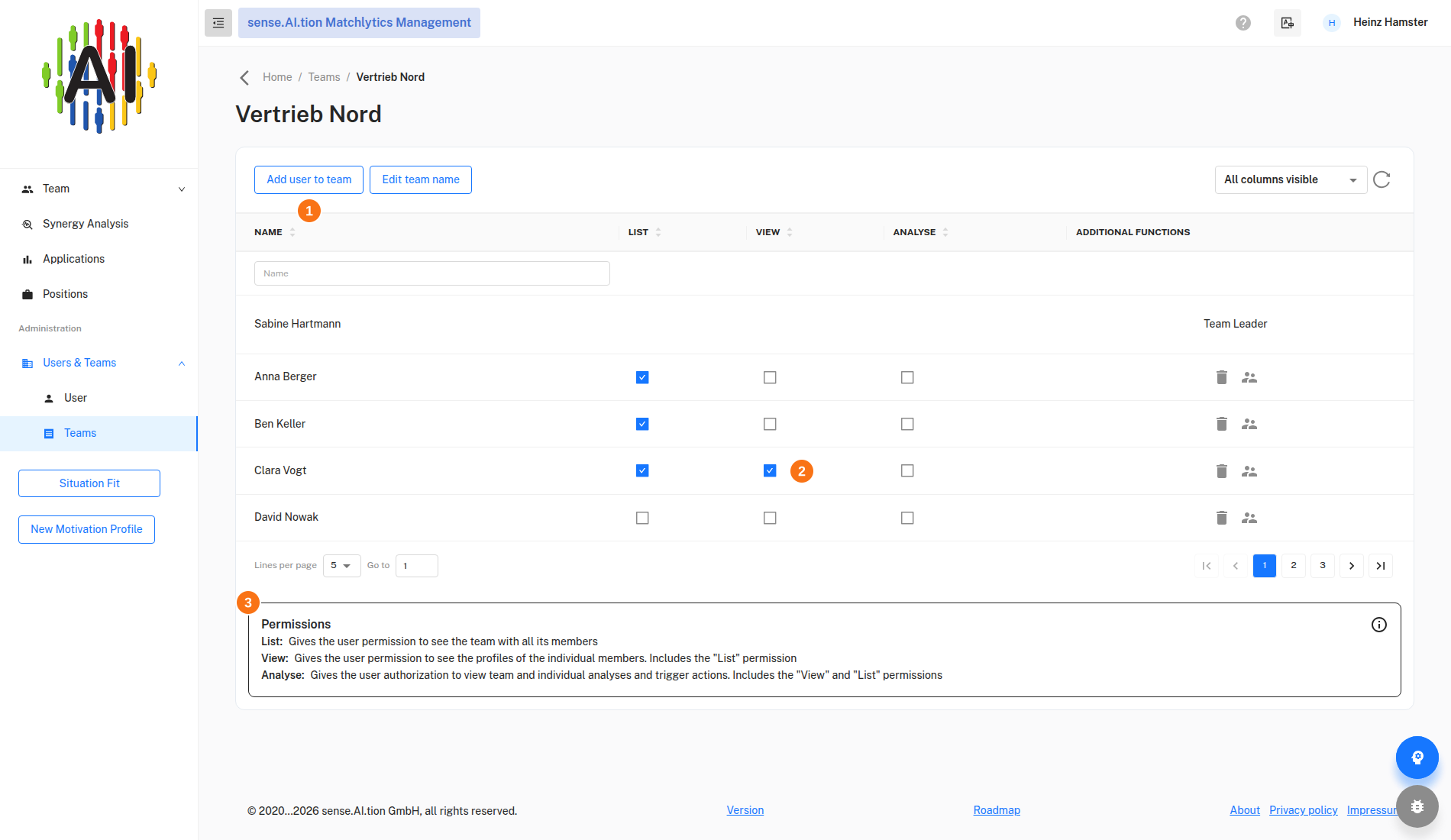Delete Ben Keller from the team

click(1222, 424)
